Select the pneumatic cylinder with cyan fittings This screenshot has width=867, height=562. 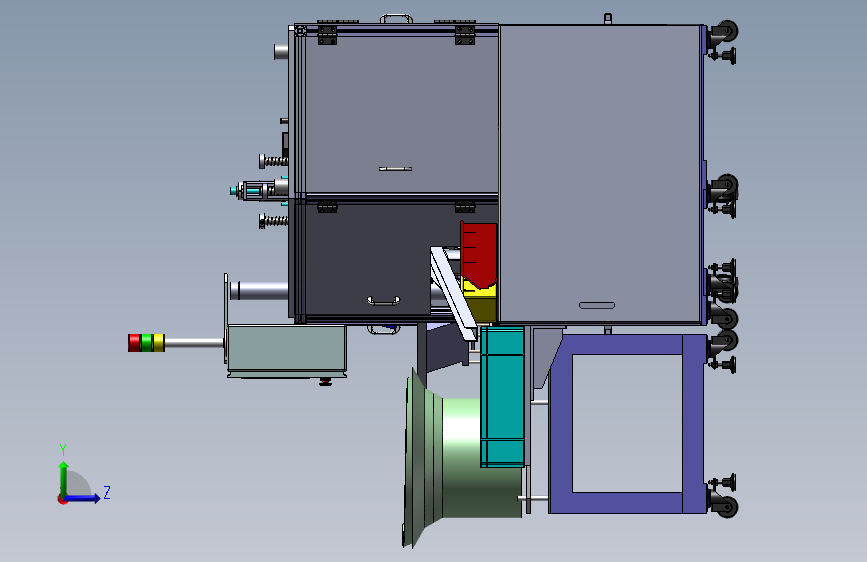pos(259,190)
